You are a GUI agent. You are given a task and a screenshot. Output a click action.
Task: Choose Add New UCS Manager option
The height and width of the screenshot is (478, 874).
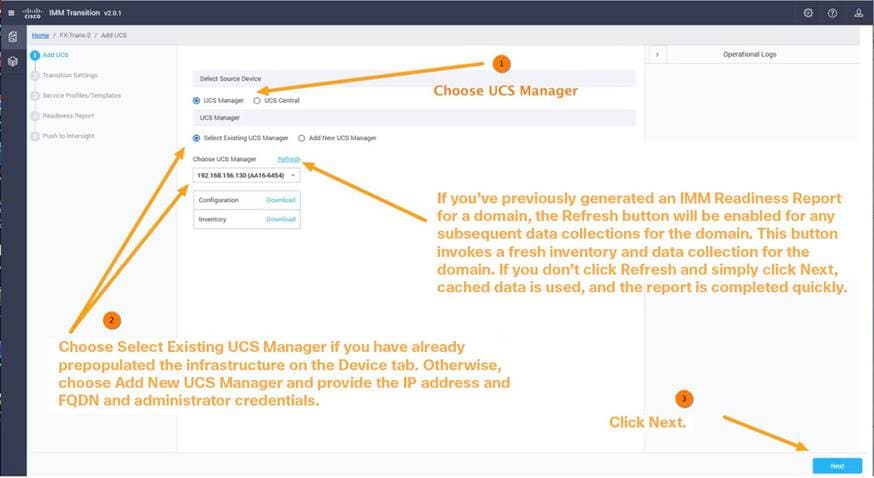(x=302, y=138)
